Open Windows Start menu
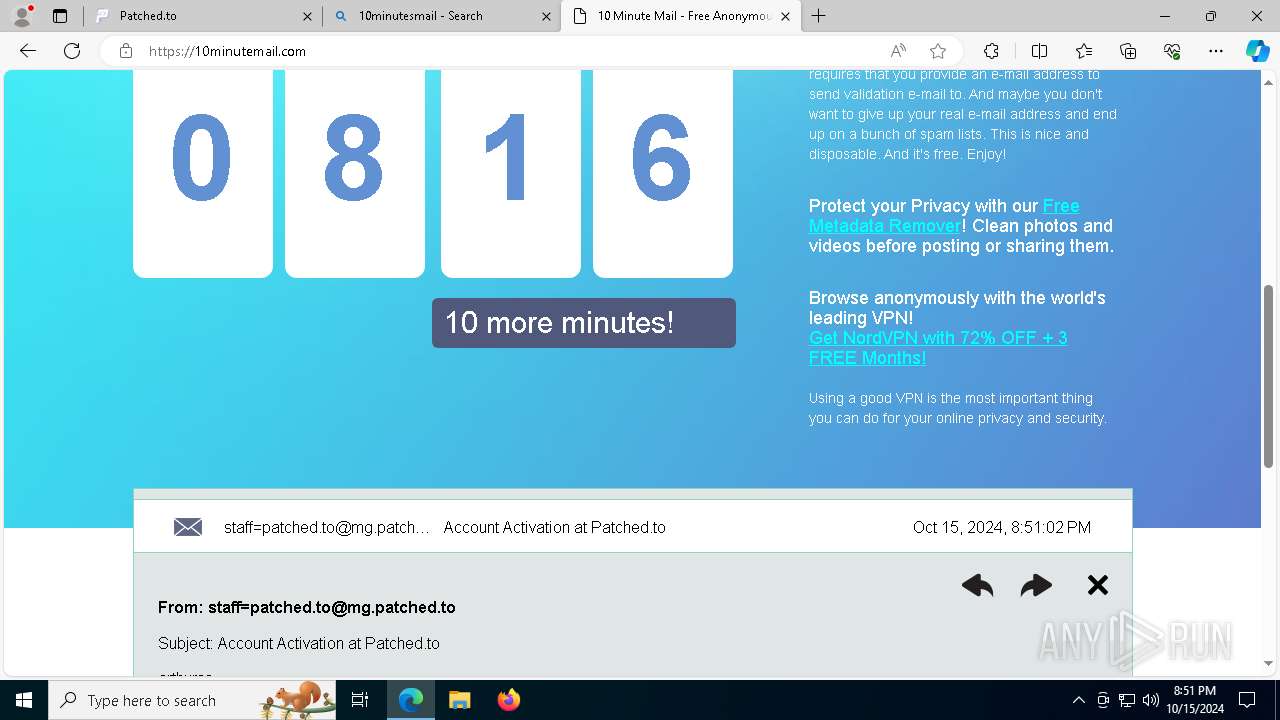The image size is (1280, 720). point(24,700)
